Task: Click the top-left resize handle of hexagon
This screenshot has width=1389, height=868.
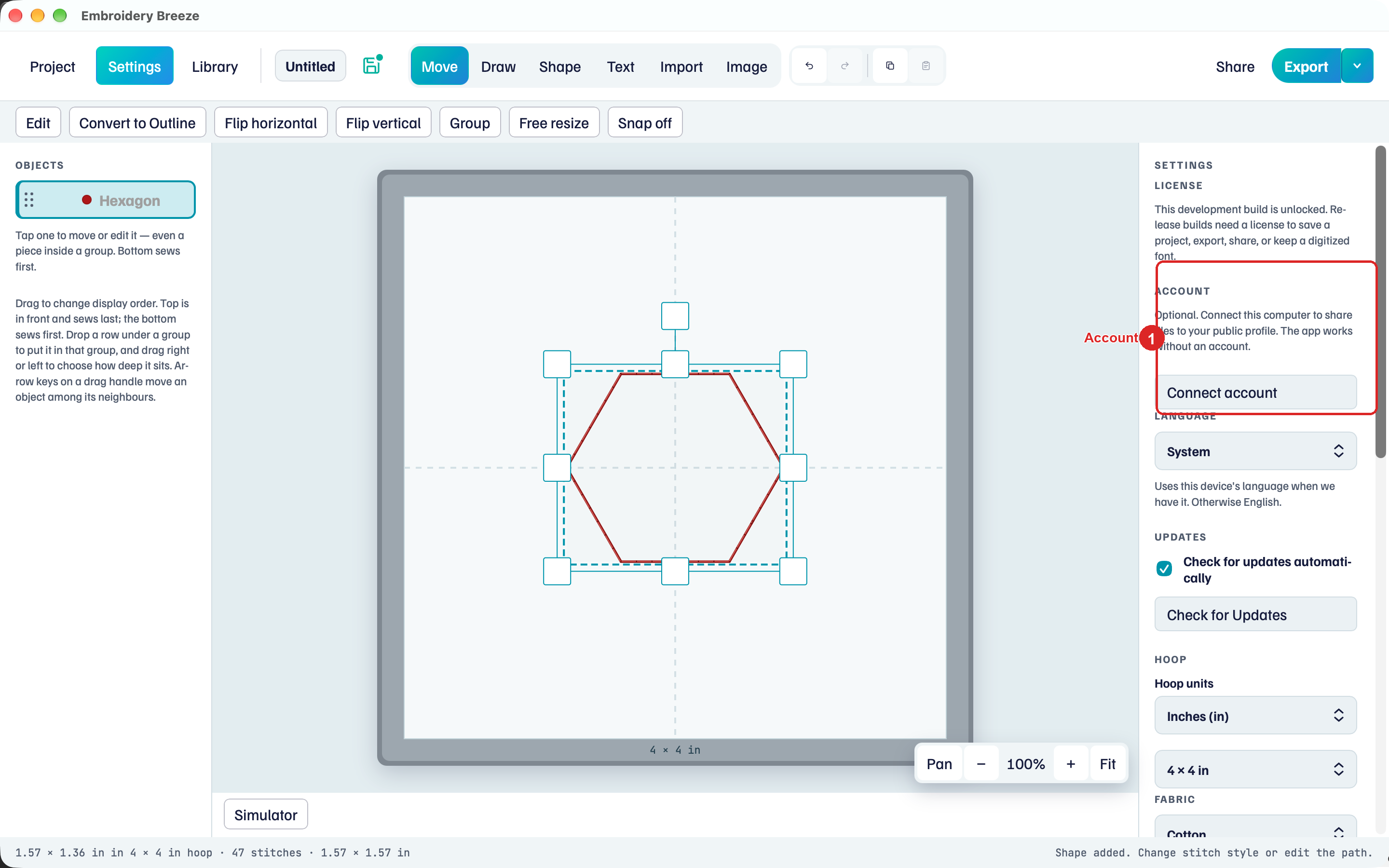Action: click(557, 364)
